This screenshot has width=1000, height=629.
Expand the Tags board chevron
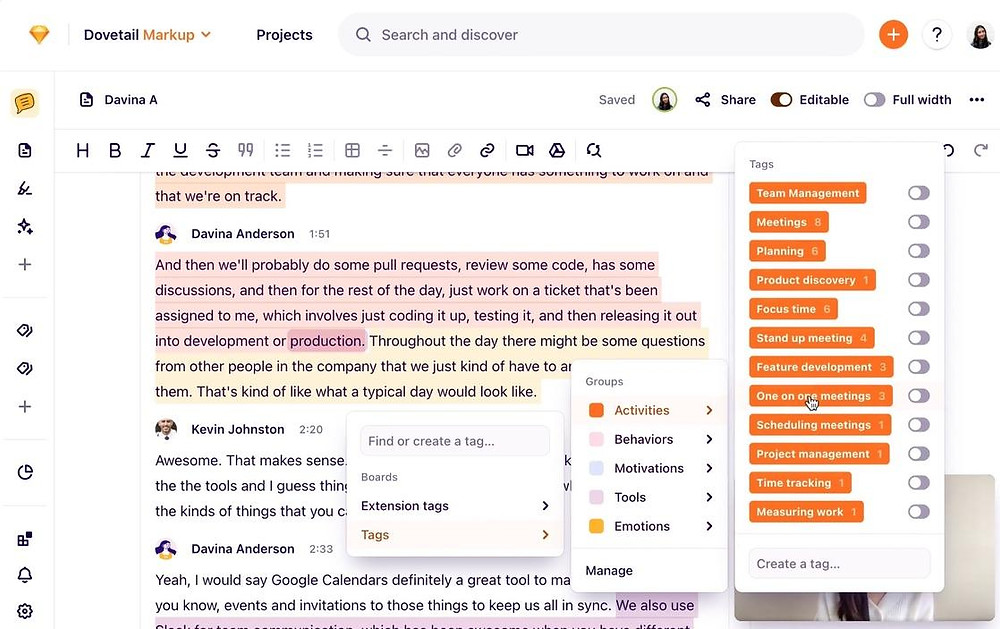545,535
